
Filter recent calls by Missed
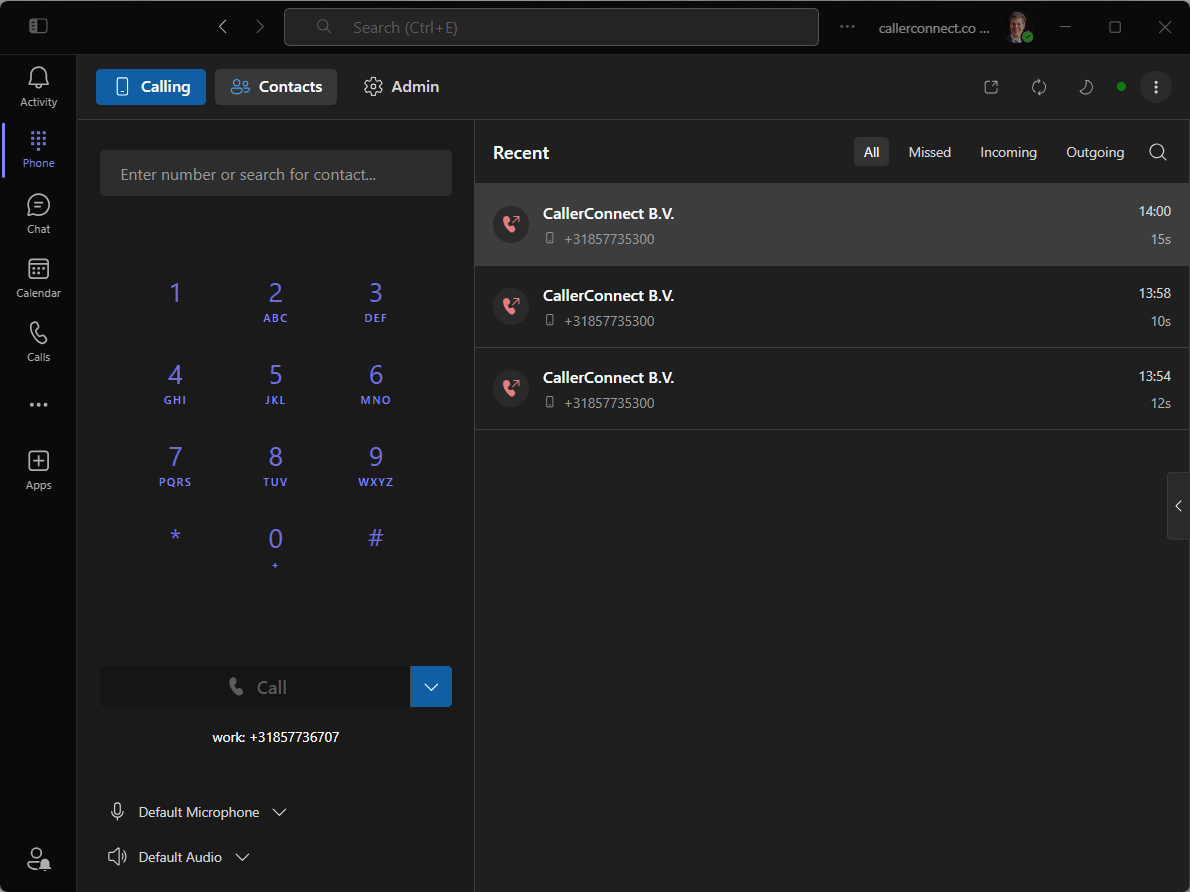coord(929,152)
